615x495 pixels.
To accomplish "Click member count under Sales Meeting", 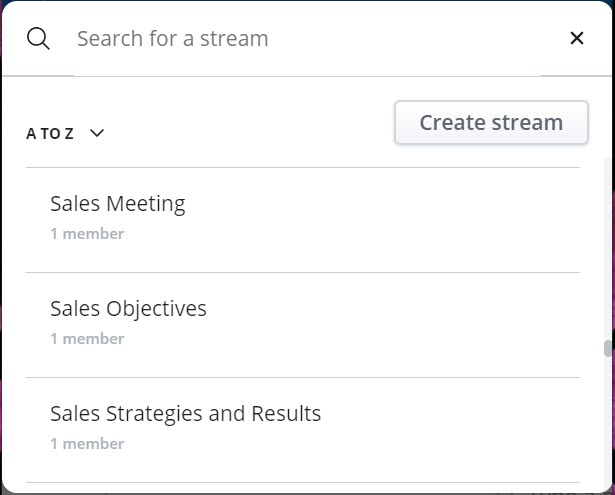I will click(x=87, y=234).
